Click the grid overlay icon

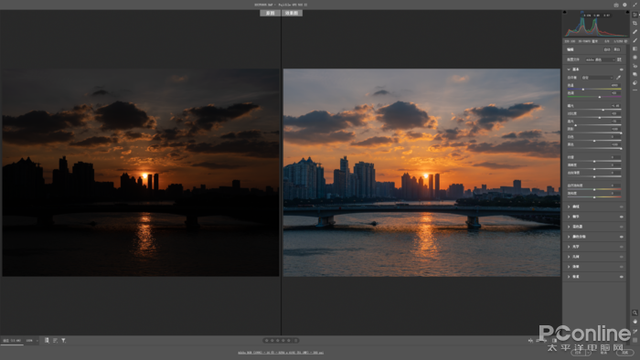pos(635,340)
